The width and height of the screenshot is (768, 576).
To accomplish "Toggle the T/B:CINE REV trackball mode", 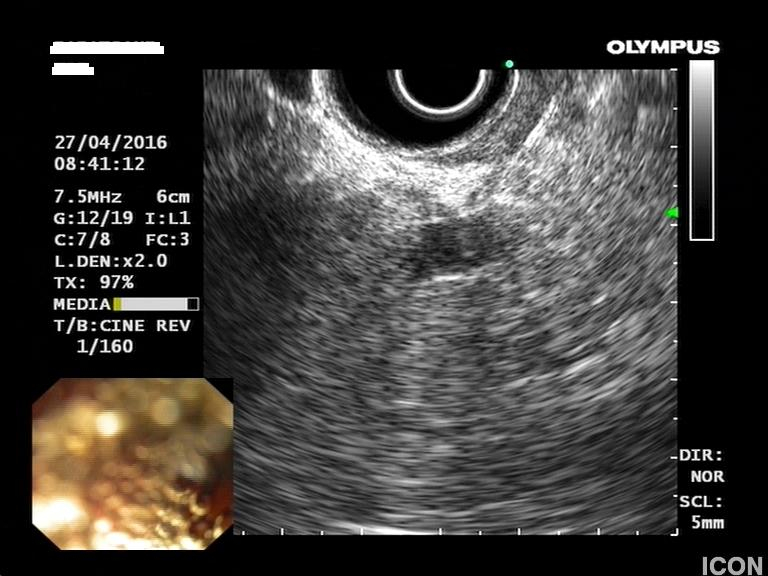I will (121, 326).
